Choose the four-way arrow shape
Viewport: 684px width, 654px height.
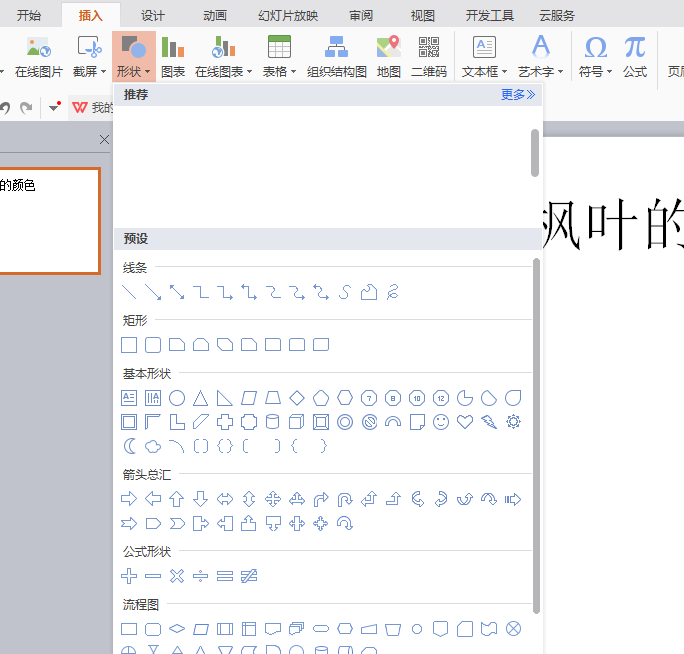273,499
